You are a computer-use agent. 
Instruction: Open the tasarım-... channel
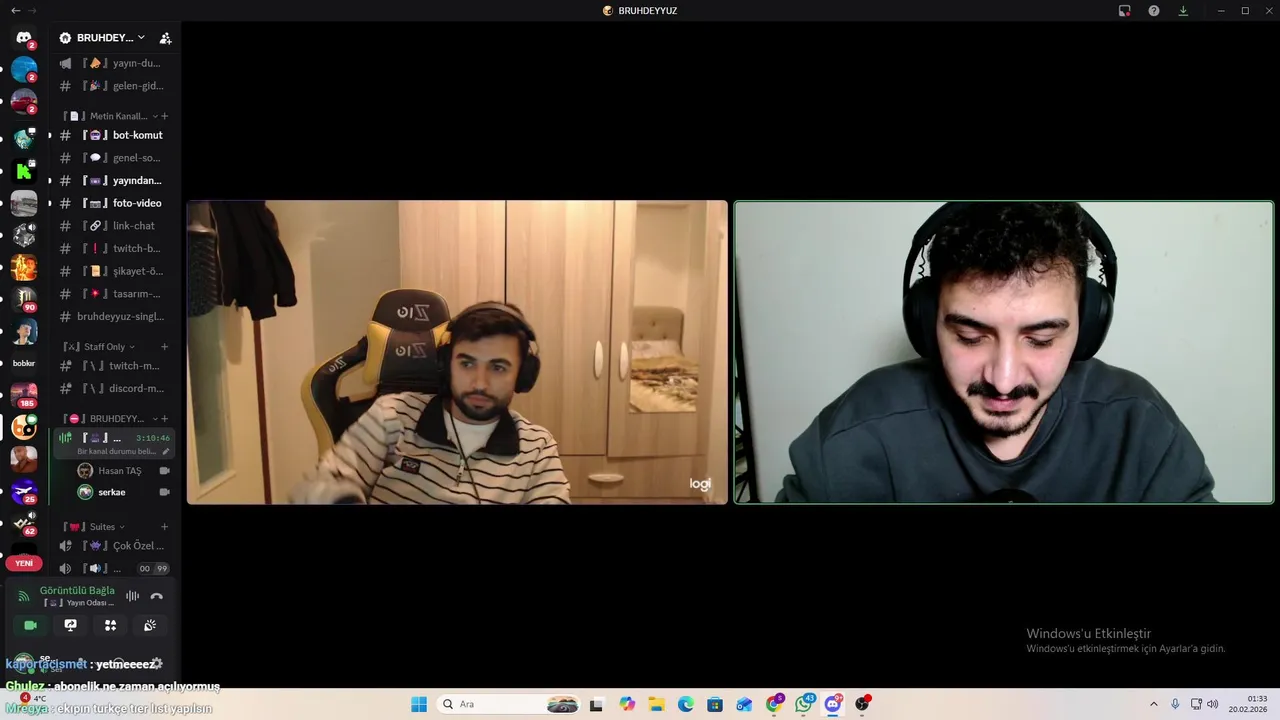[x=113, y=294]
